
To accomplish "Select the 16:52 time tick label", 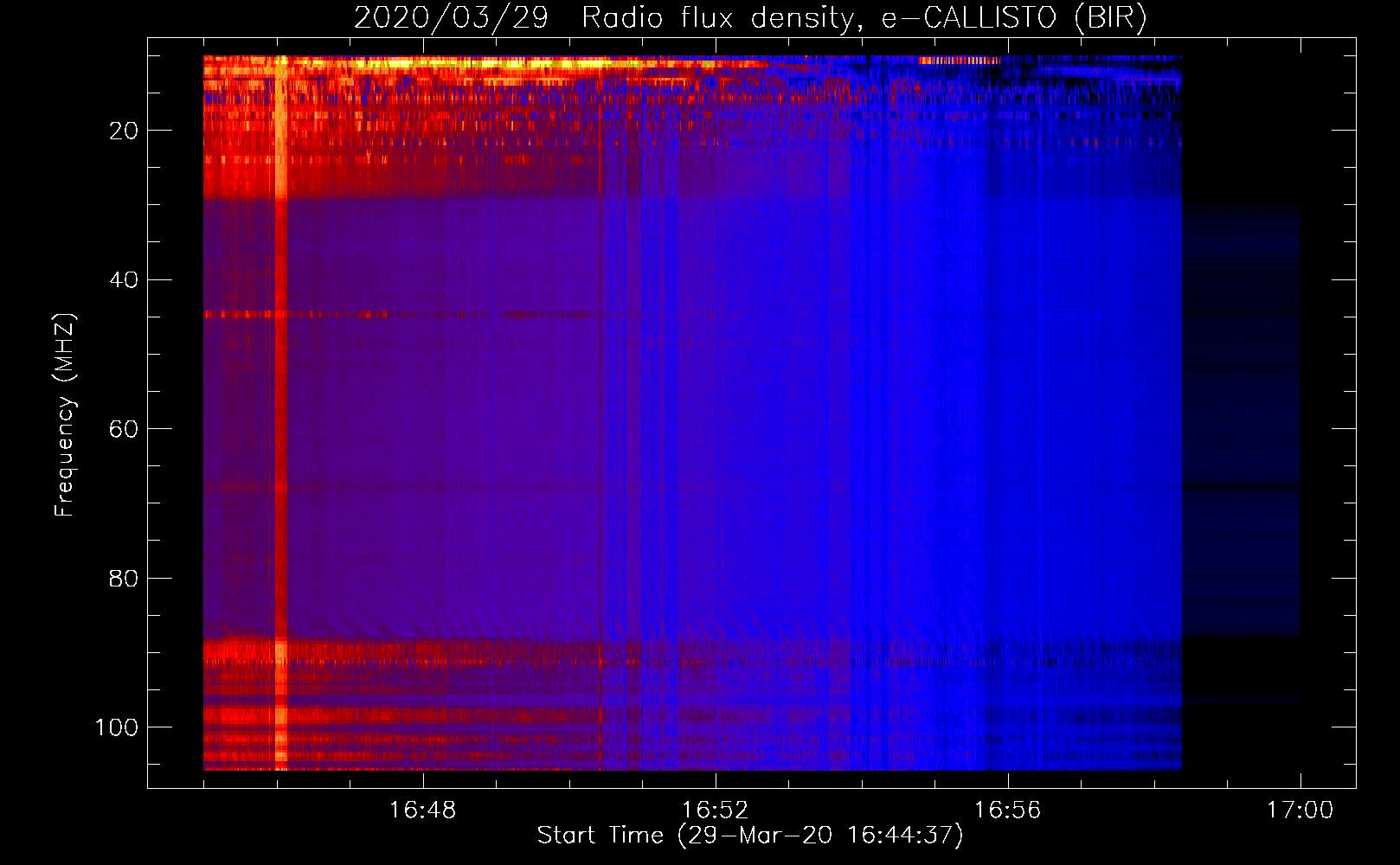I will coord(715,811).
